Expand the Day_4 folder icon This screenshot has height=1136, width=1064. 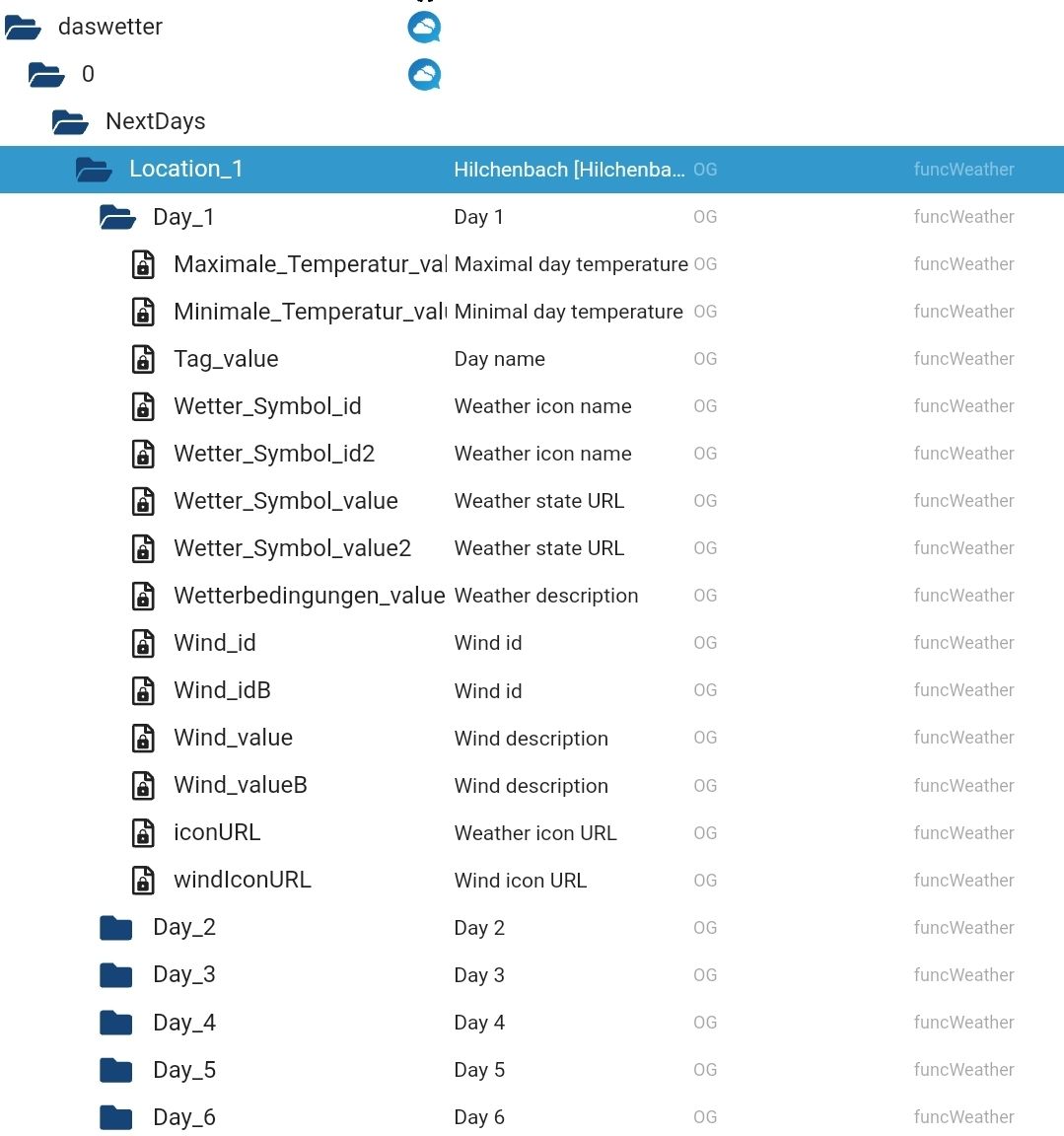click(116, 1023)
